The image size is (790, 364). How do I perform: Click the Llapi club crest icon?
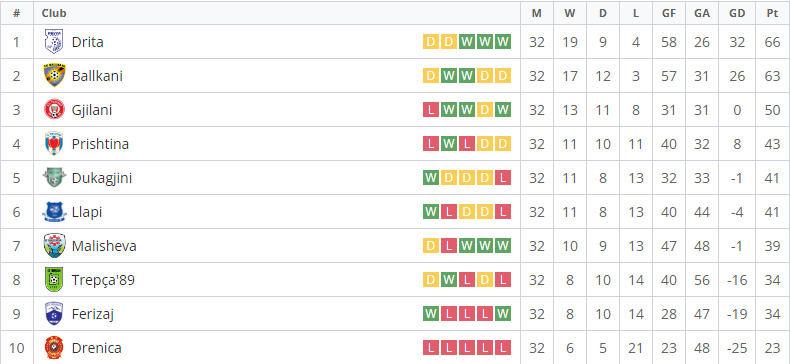54,212
